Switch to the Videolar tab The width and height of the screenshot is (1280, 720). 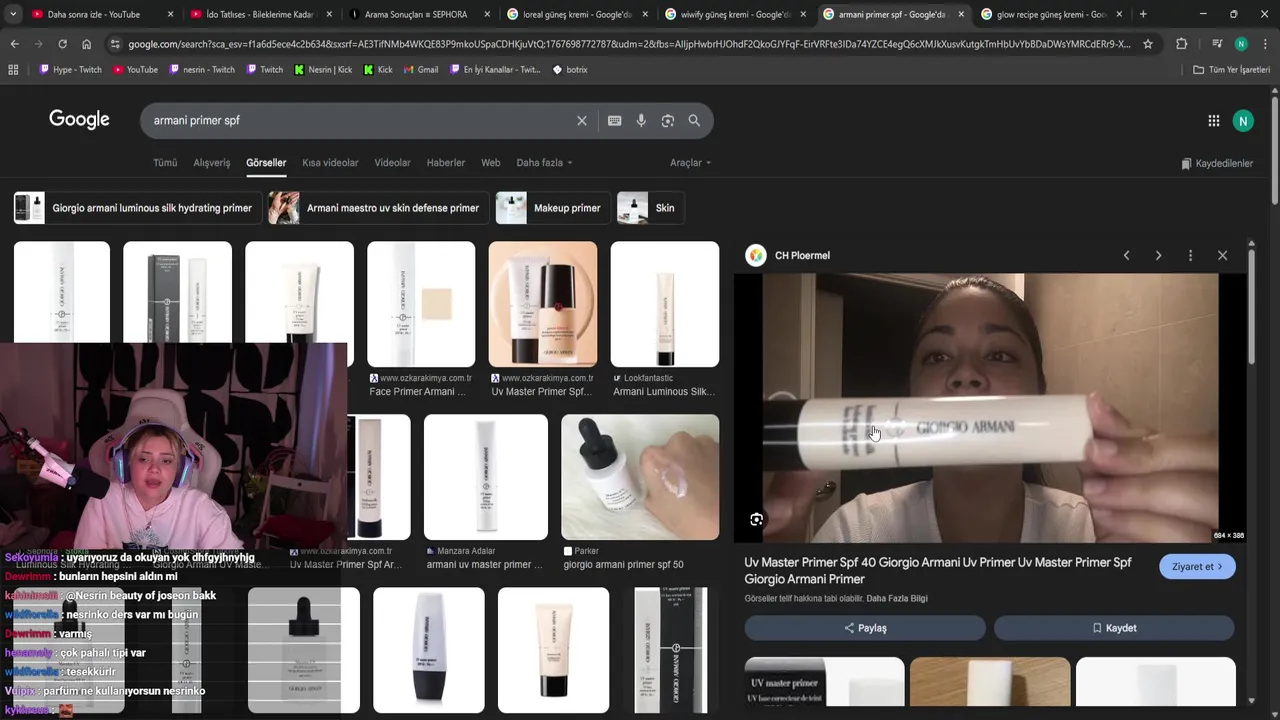[392, 163]
